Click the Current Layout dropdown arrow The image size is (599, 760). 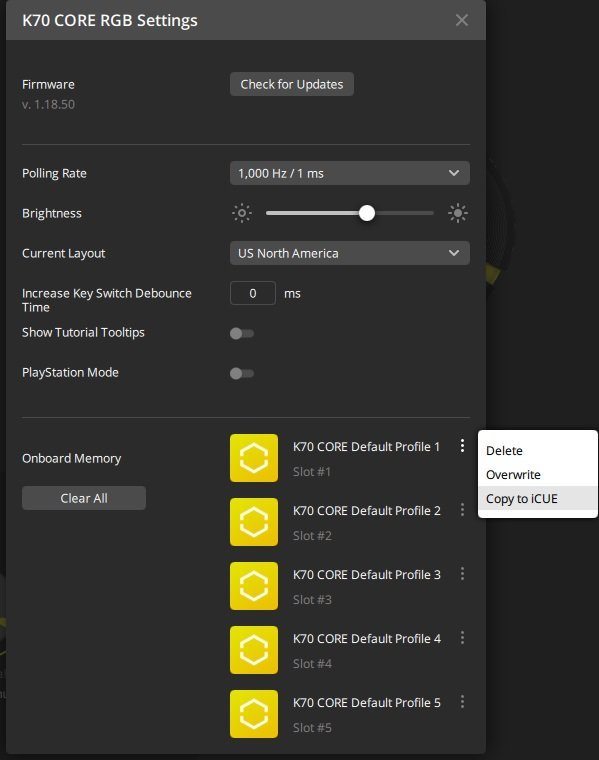coord(454,253)
